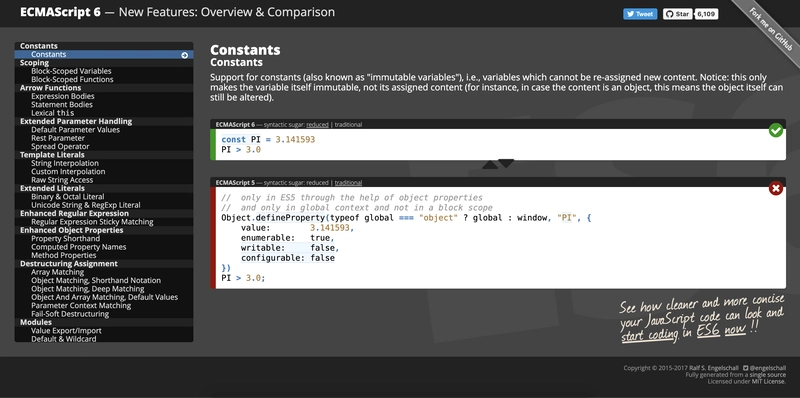The width and height of the screenshot is (800, 398).
Task: Select Block-Scoped Variables in sidebar
Action: tap(71, 71)
